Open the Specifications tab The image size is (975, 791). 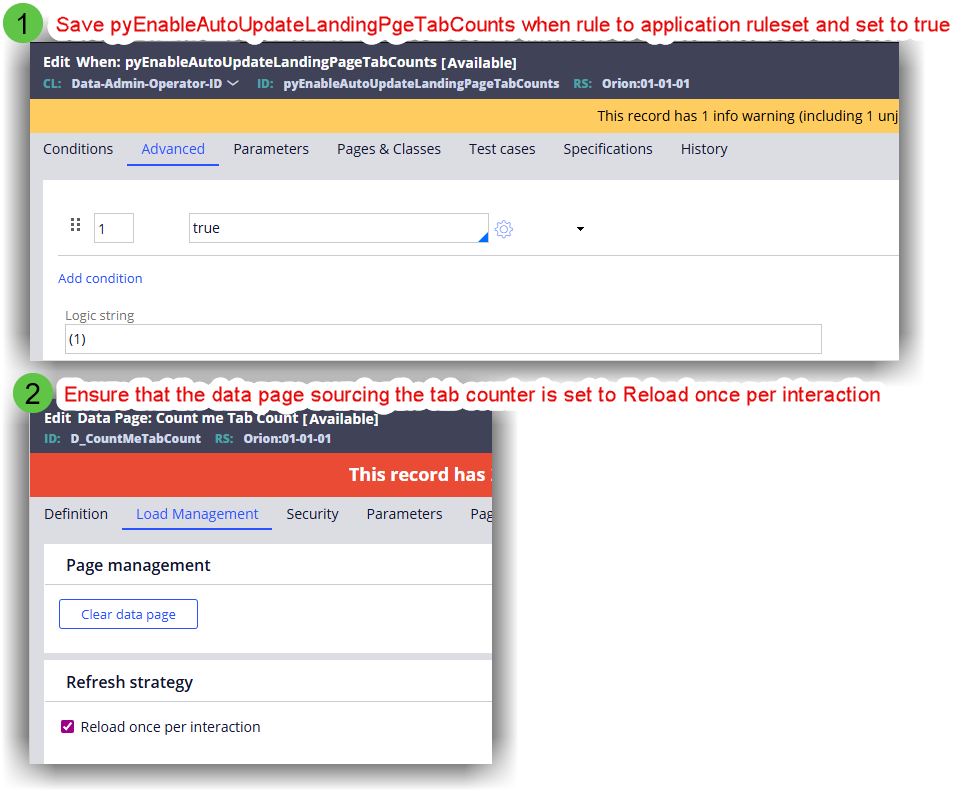pyautogui.click(x=607, y=149)
